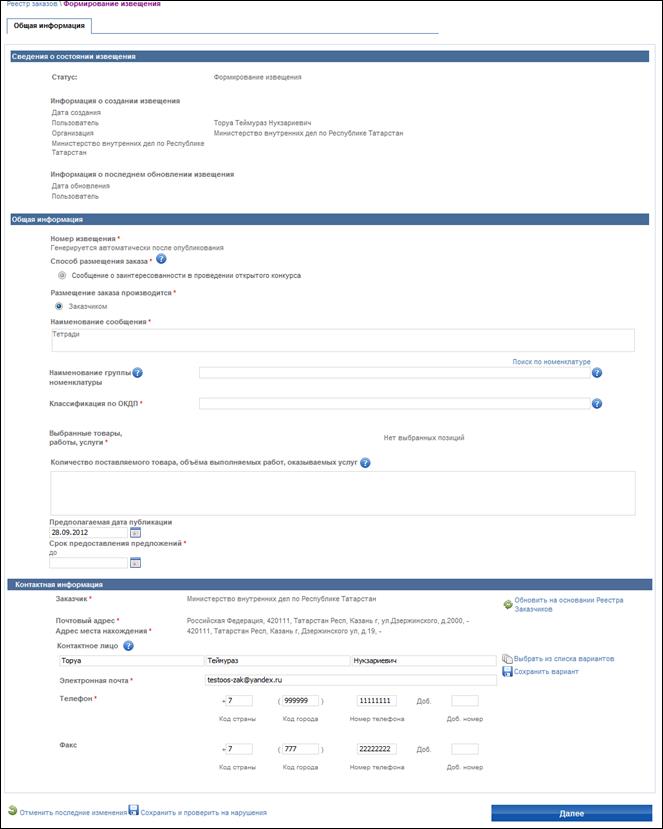Click phone country code field
This screenshot has width=663, height=829.
240,701
